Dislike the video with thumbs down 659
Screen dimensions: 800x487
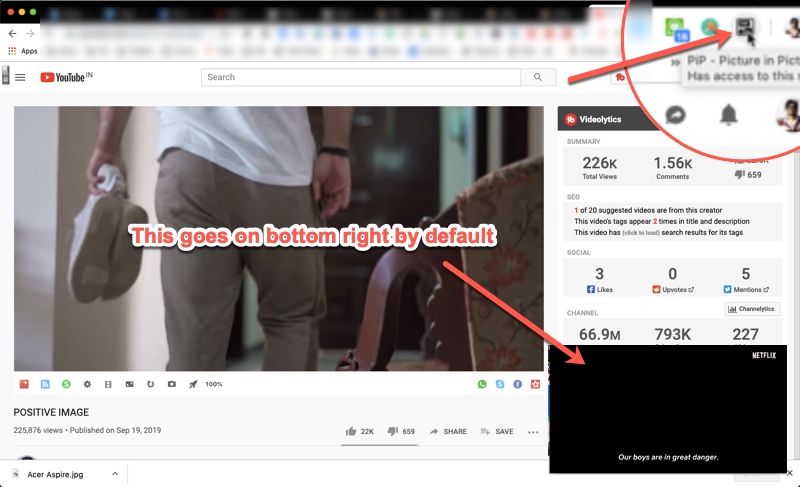point(401,431)
